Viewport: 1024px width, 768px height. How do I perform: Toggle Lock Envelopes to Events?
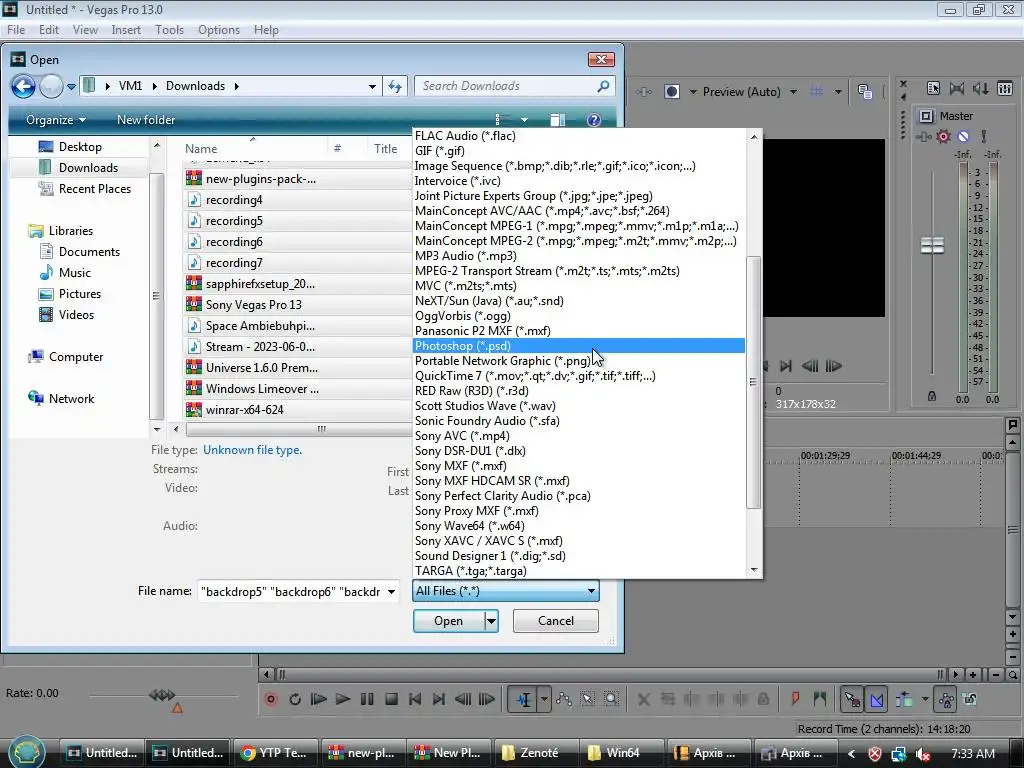946,699
